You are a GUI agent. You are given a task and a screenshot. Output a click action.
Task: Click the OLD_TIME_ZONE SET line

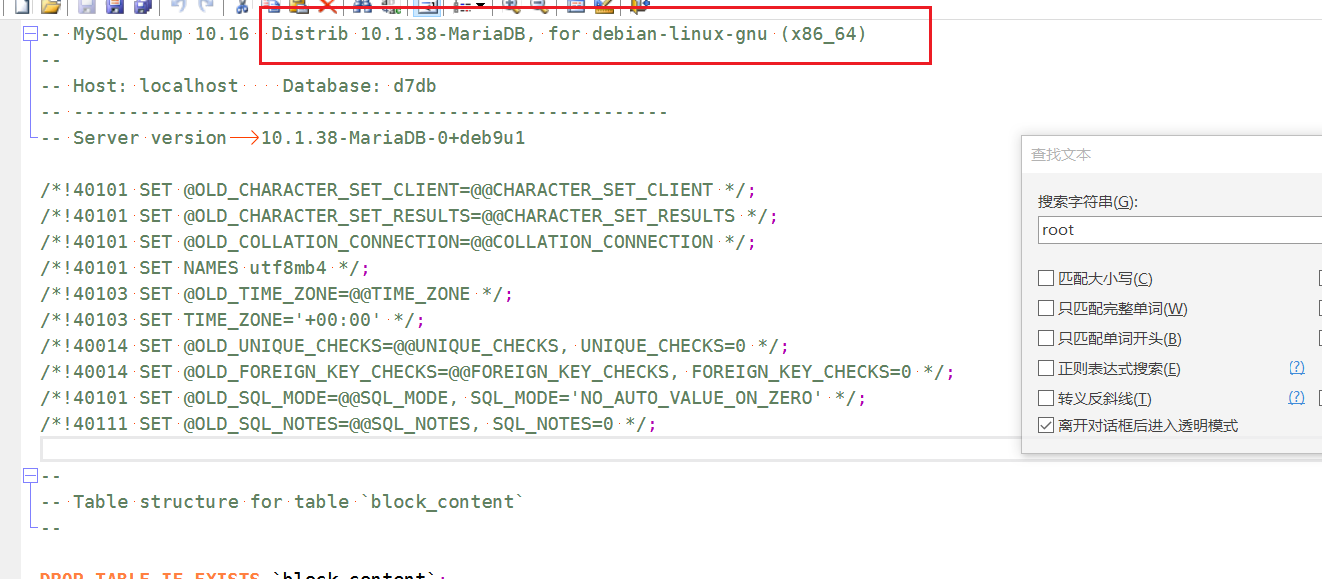click(277, 294)
